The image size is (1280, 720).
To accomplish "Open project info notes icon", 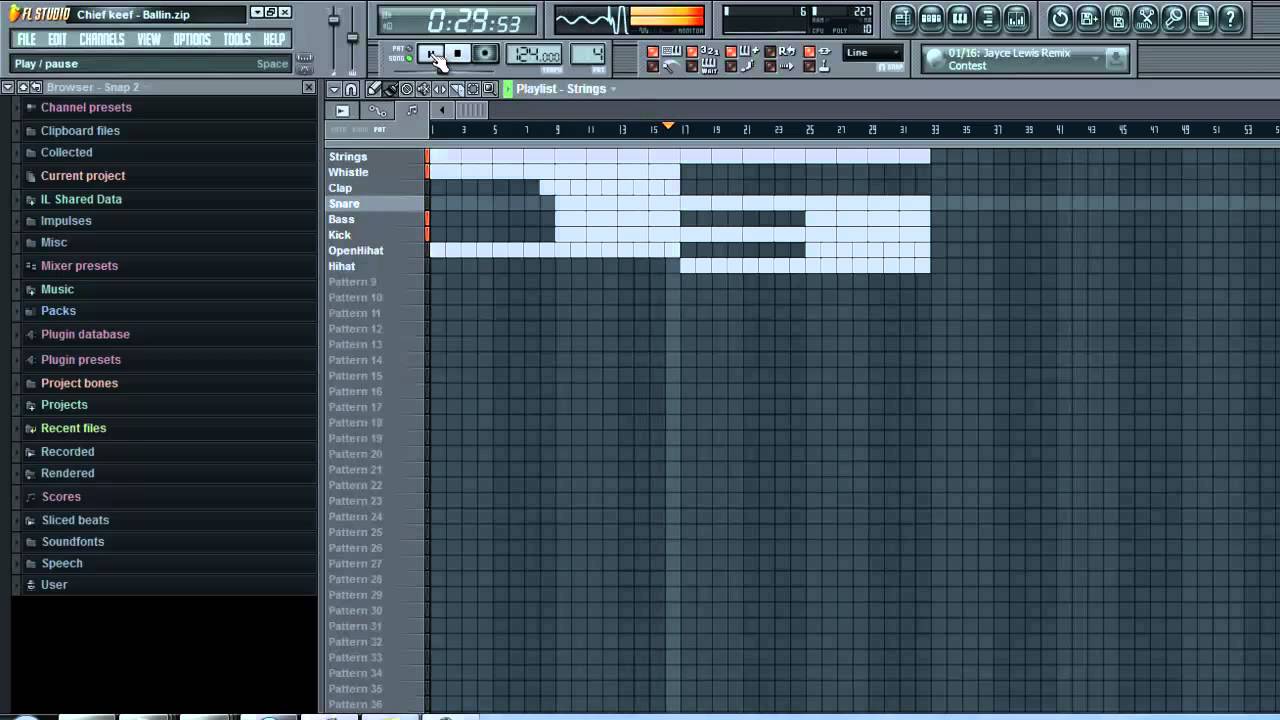I will [1203, 17].
